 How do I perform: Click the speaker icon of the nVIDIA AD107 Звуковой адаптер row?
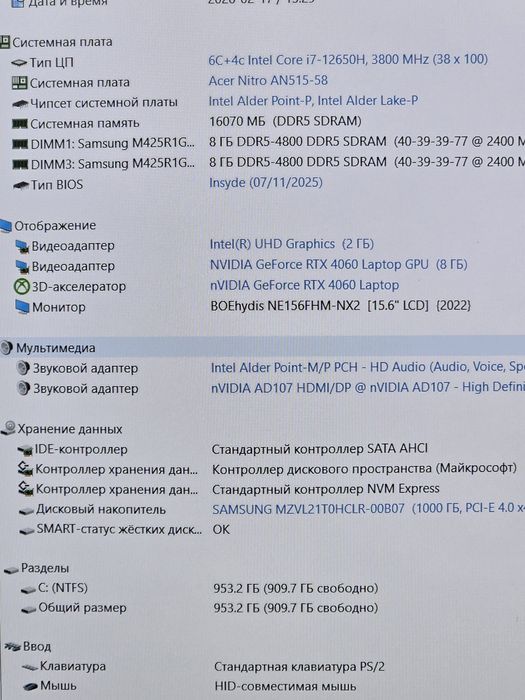coord(23,389)
